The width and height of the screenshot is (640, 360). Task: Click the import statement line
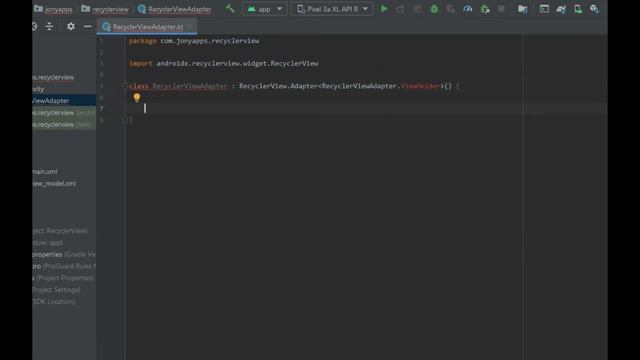(224, 63)
